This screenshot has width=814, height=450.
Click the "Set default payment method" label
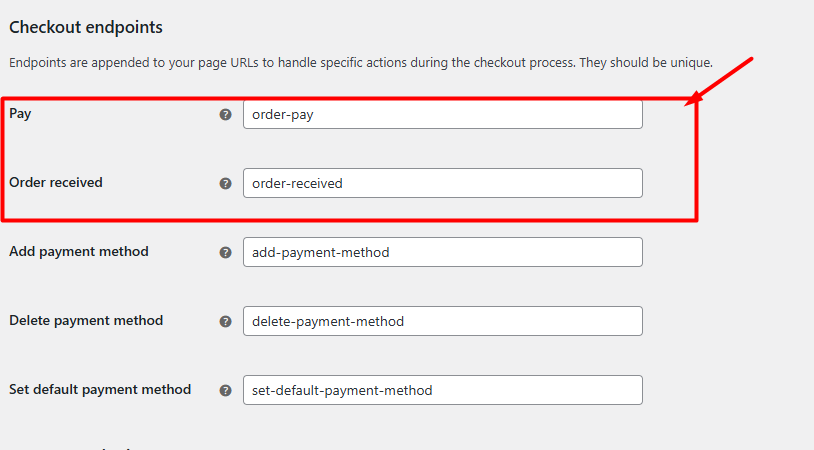coord(100,390)
